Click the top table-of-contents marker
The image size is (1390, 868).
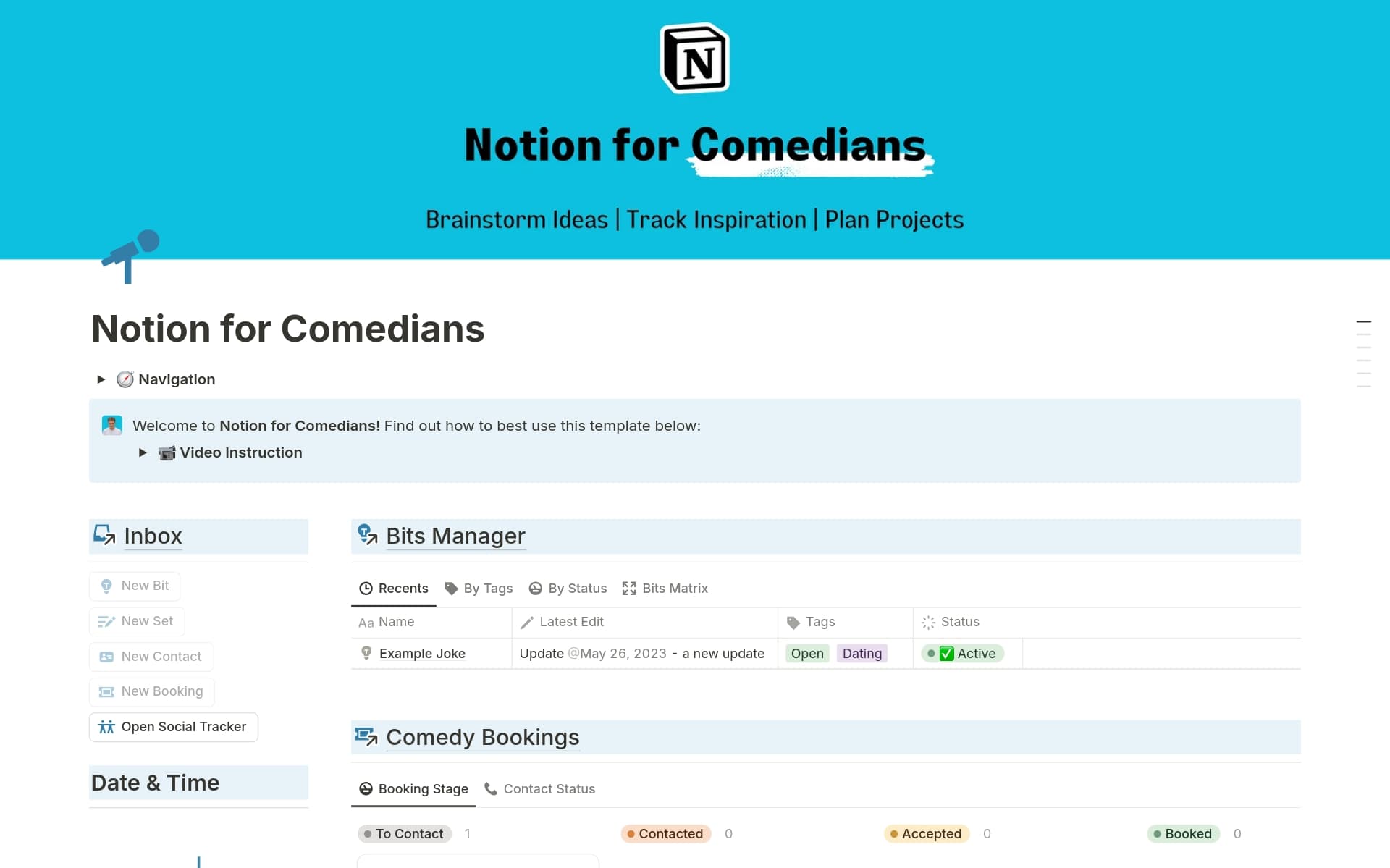point(1363,321)
